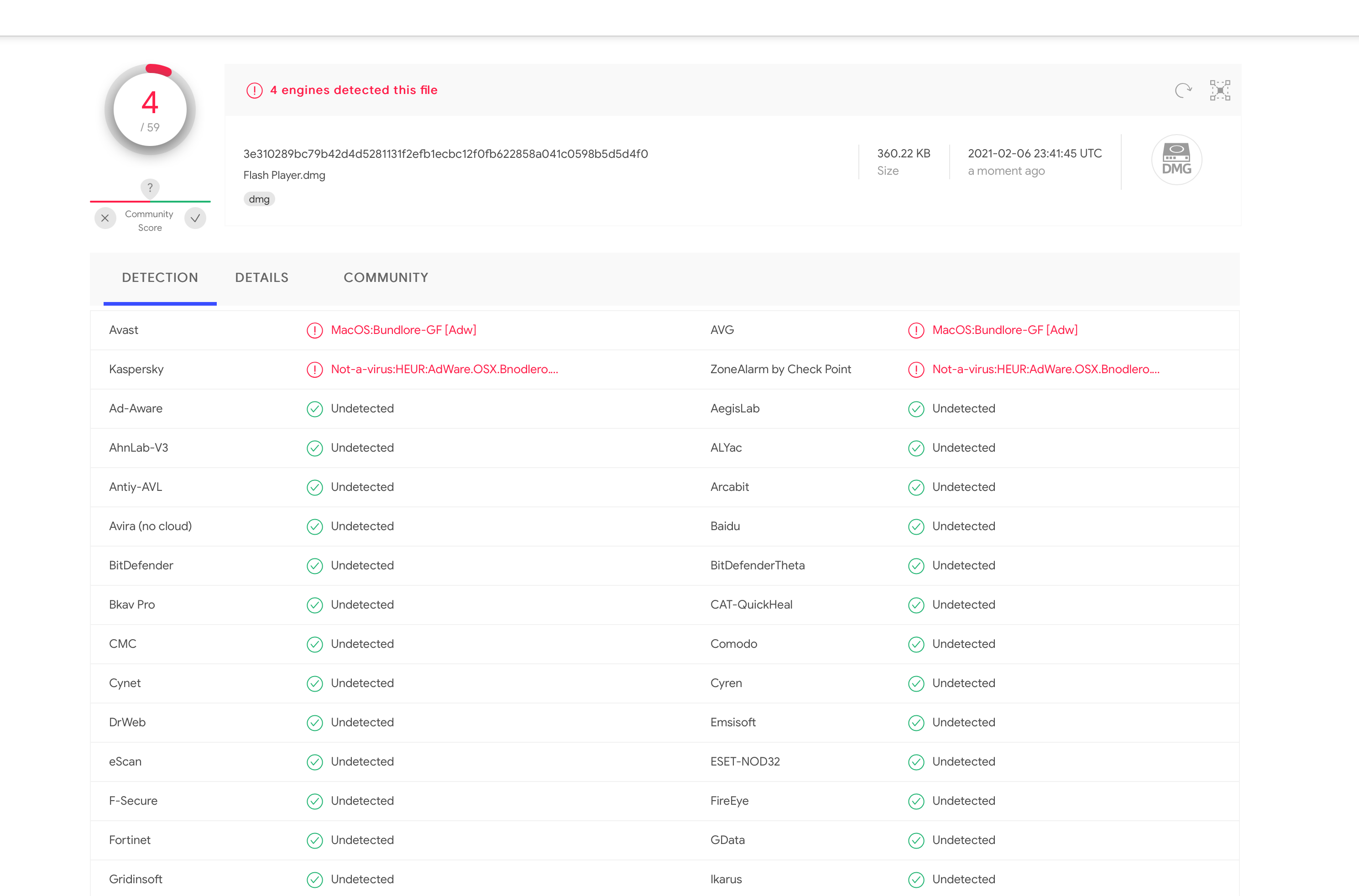Image resolution: width=1359 pixels, height=896 pixels.
Task: Click the 2021-02-06 23:41:45 UTC timestamp
Action: click(x=1035, y=153)
